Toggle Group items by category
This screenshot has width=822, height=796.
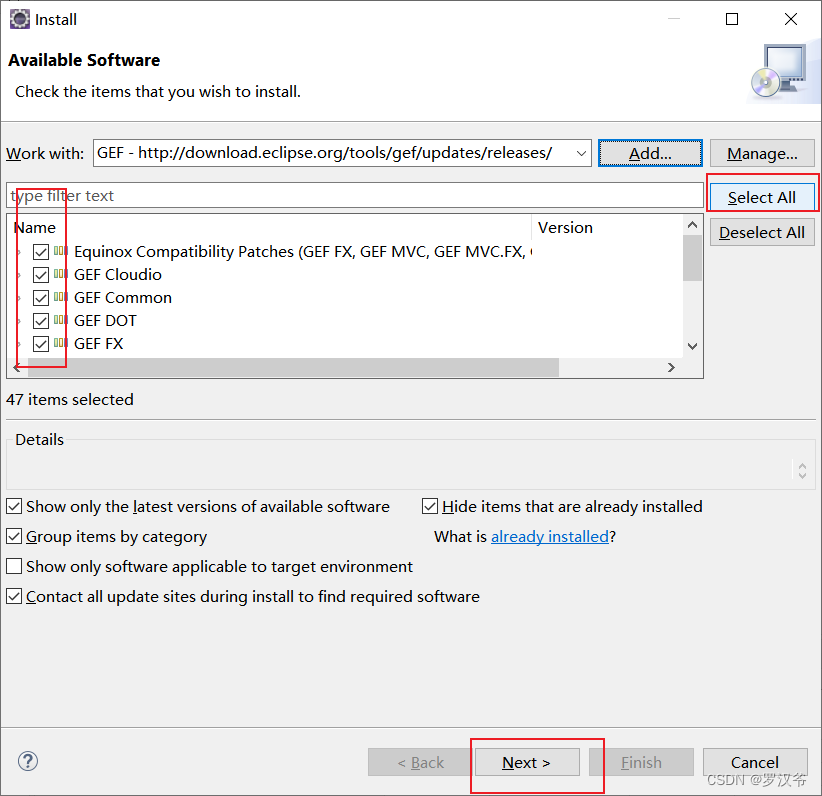click(x=14, y=536)
